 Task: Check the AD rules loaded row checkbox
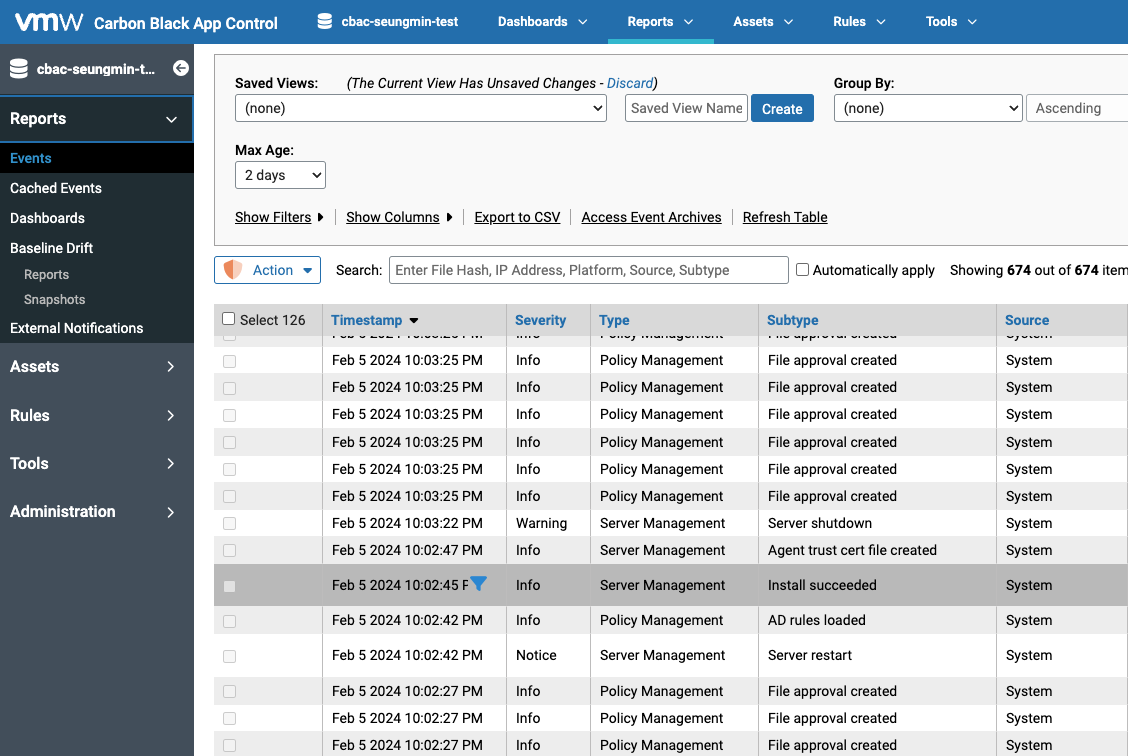pos(229,621)
